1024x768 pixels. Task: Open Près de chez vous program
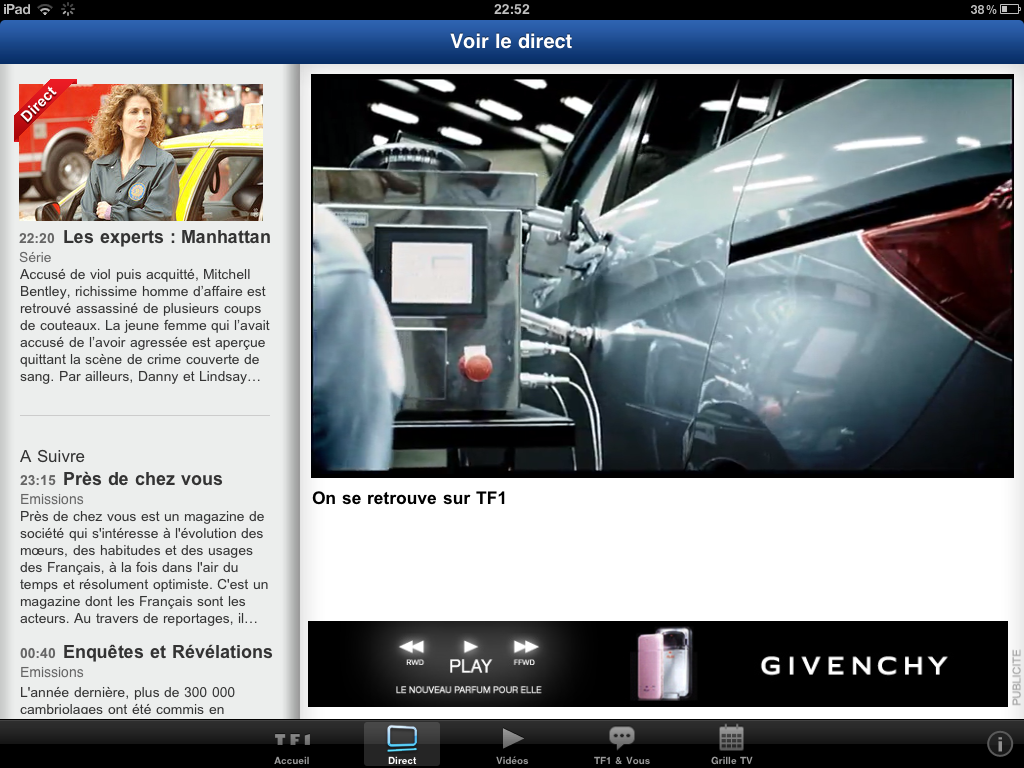(x=142, y=479)
